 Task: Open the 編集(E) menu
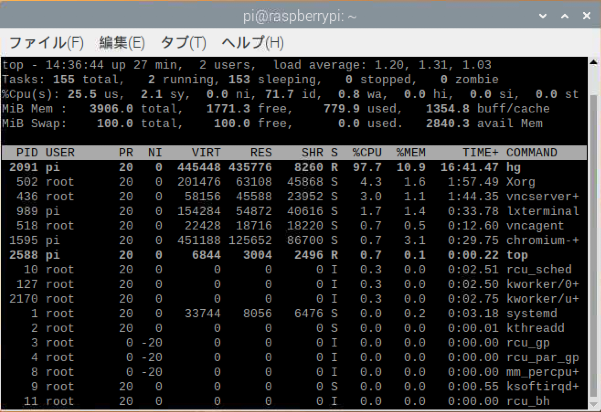tap(122, 43)
